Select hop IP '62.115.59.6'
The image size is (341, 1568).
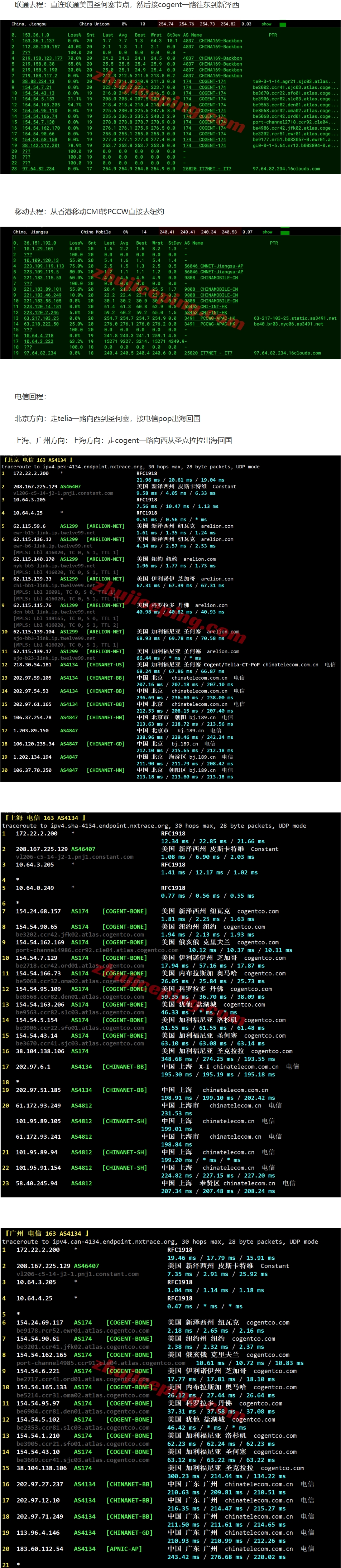[29, 526]
